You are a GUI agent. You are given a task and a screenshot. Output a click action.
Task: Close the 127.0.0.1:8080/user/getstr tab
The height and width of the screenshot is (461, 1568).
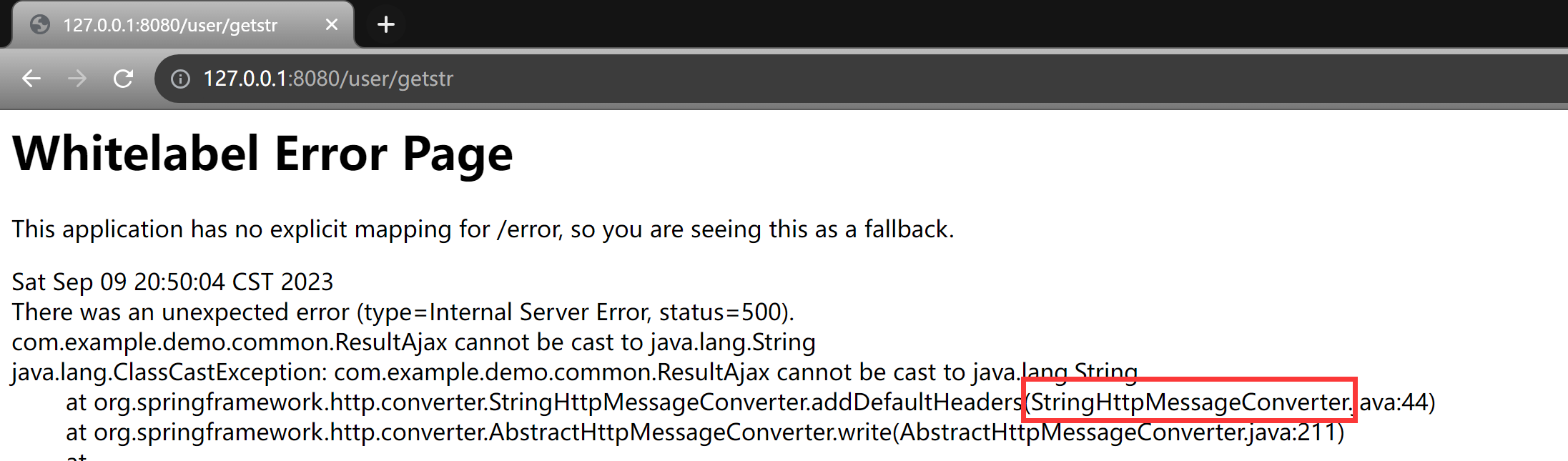point(332,25)
